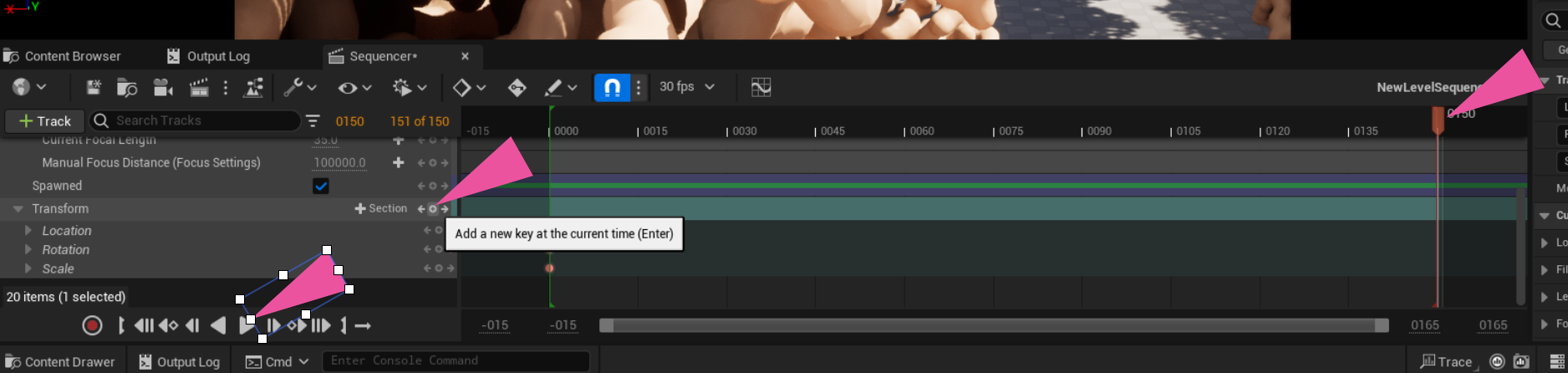1568x373 pixels.
Task: Click the Track add button
Action: pyautogui.click(x=45, y=121)
